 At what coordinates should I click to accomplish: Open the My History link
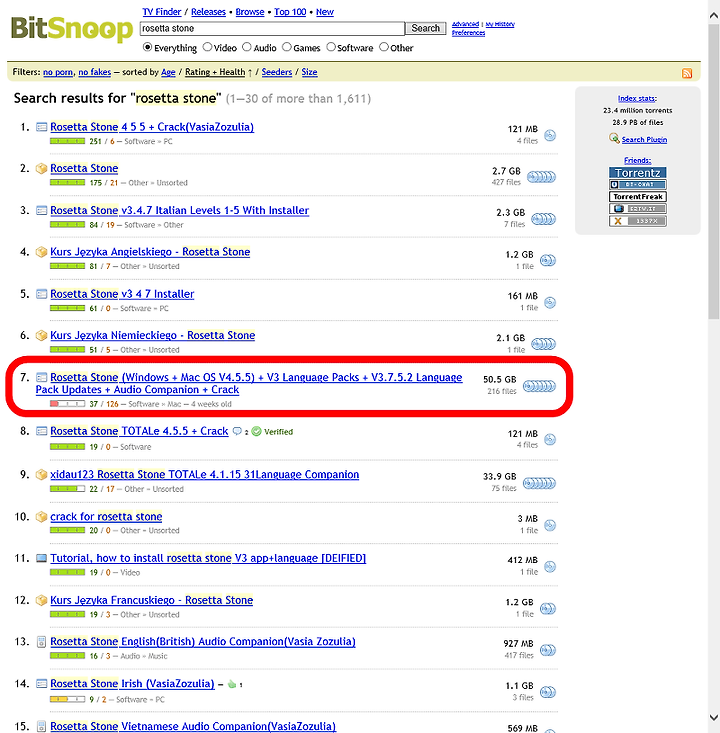click(500, 24)
